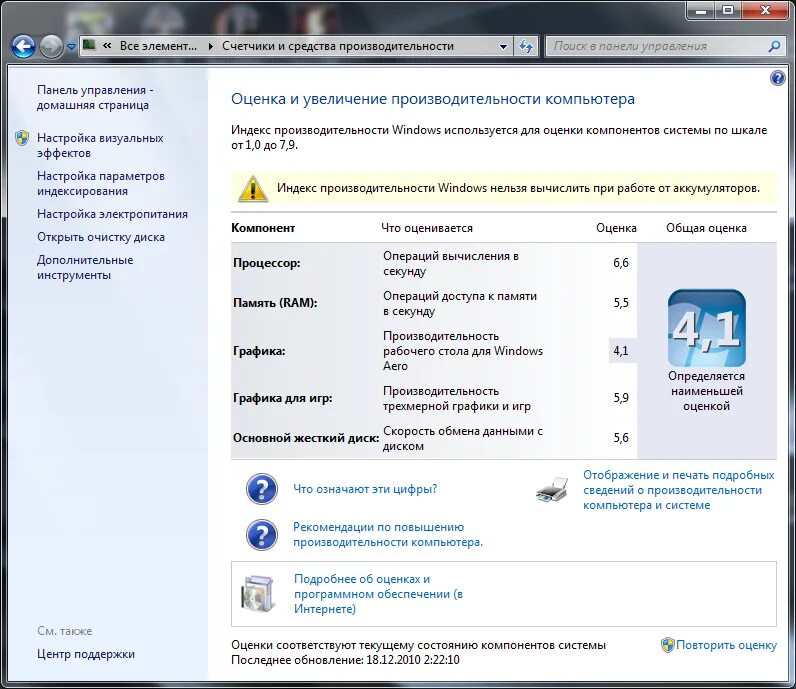Image resolution: width=796 pixels, height=689 pixels.
Task: Show hidden breadcrumb levels via double chevron
Action: point(107,46)
